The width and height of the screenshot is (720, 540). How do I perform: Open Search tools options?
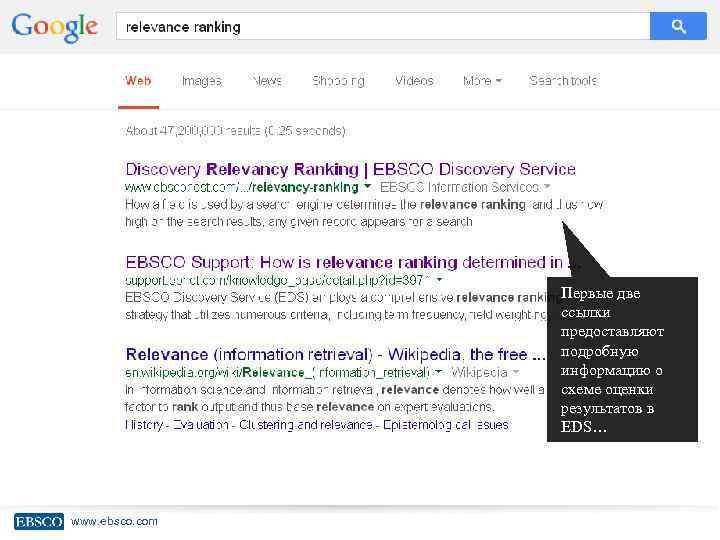click(563, 81)
